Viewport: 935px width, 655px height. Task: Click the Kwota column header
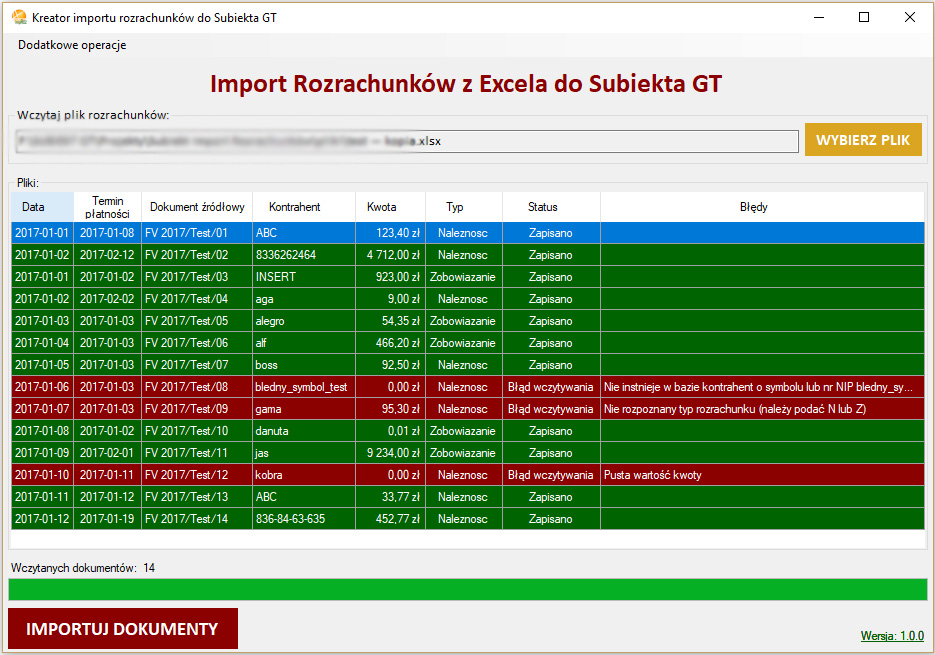(x=381, y=207)
